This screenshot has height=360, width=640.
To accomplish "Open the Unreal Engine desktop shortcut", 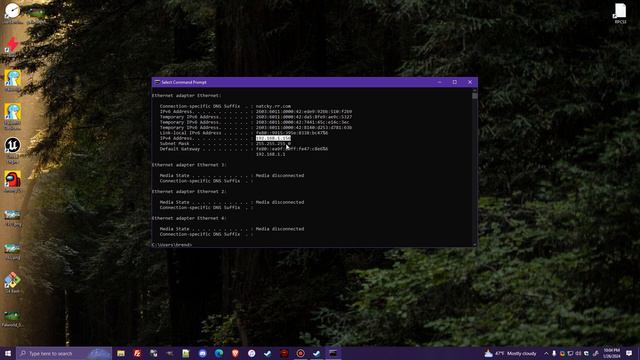I will tap(13, 150).
